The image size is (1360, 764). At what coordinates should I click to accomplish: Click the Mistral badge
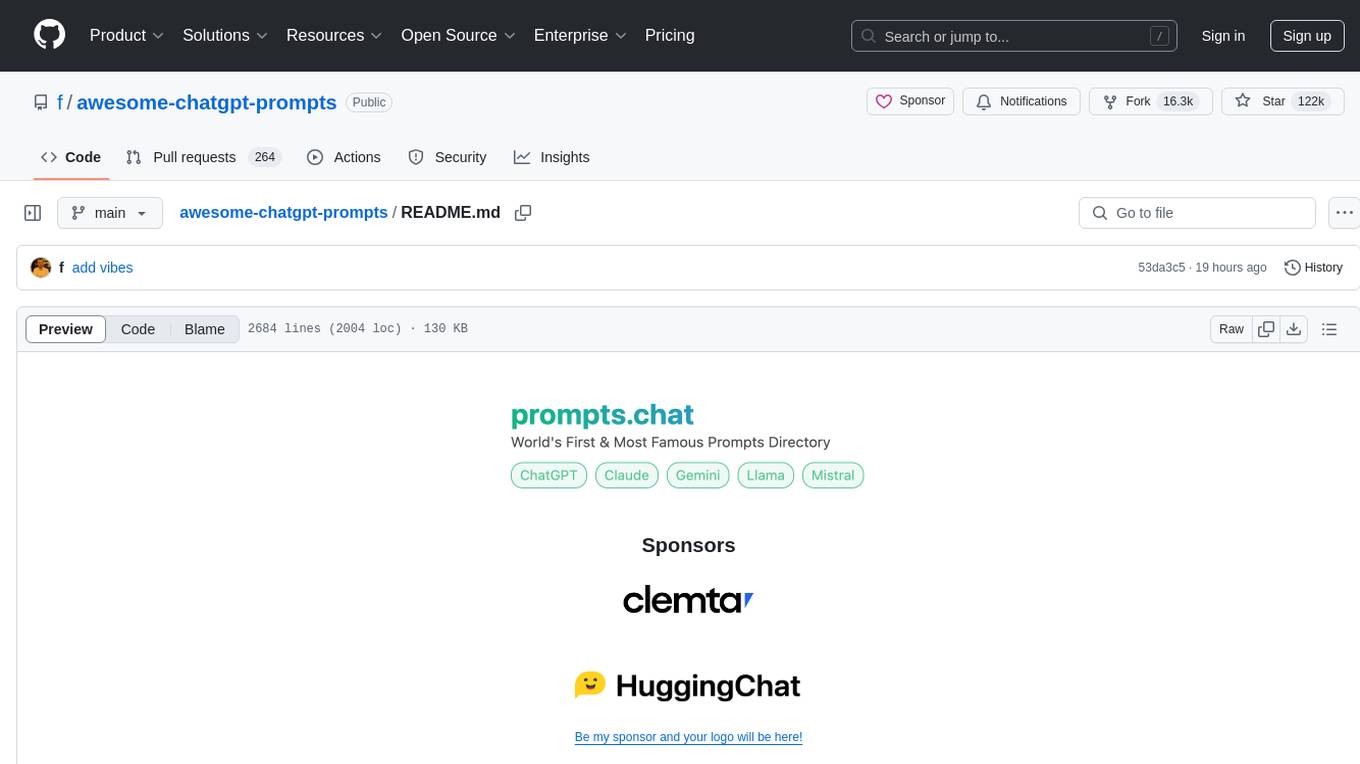(x=833, y=475)
